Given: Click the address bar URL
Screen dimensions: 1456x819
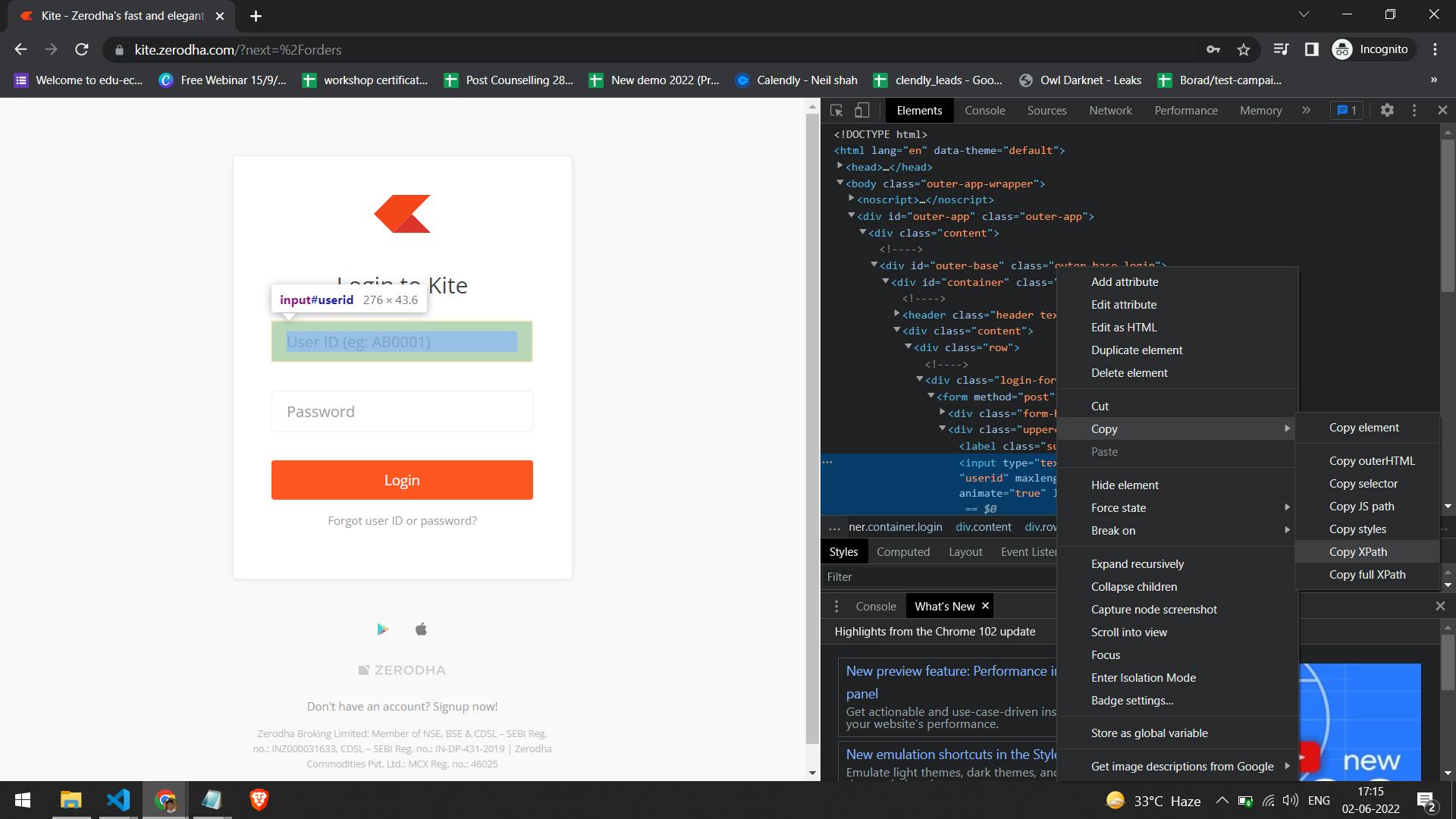Looking at the screenshot, I should [238, 49].
